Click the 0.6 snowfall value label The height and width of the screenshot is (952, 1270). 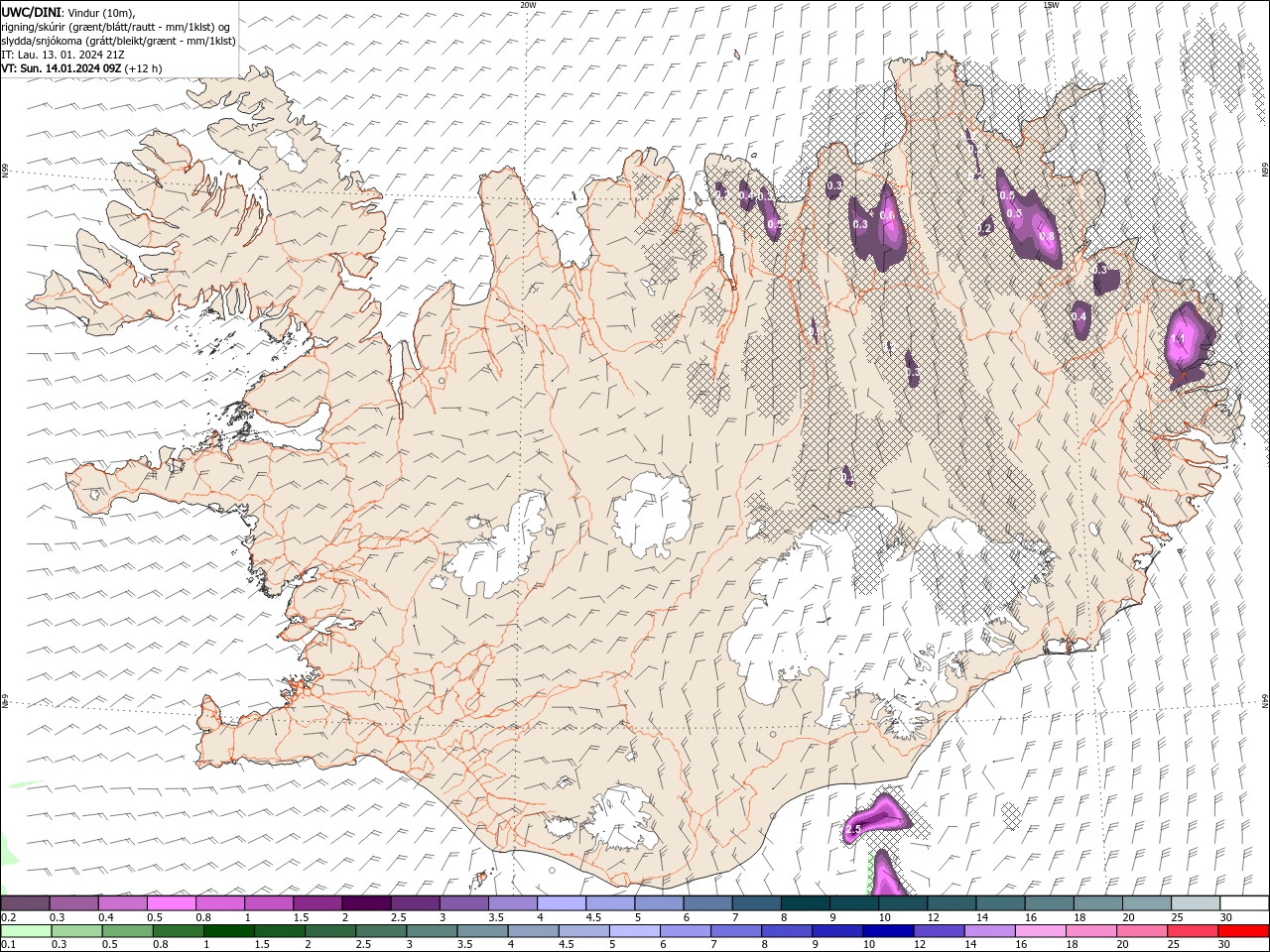[887, 215]
